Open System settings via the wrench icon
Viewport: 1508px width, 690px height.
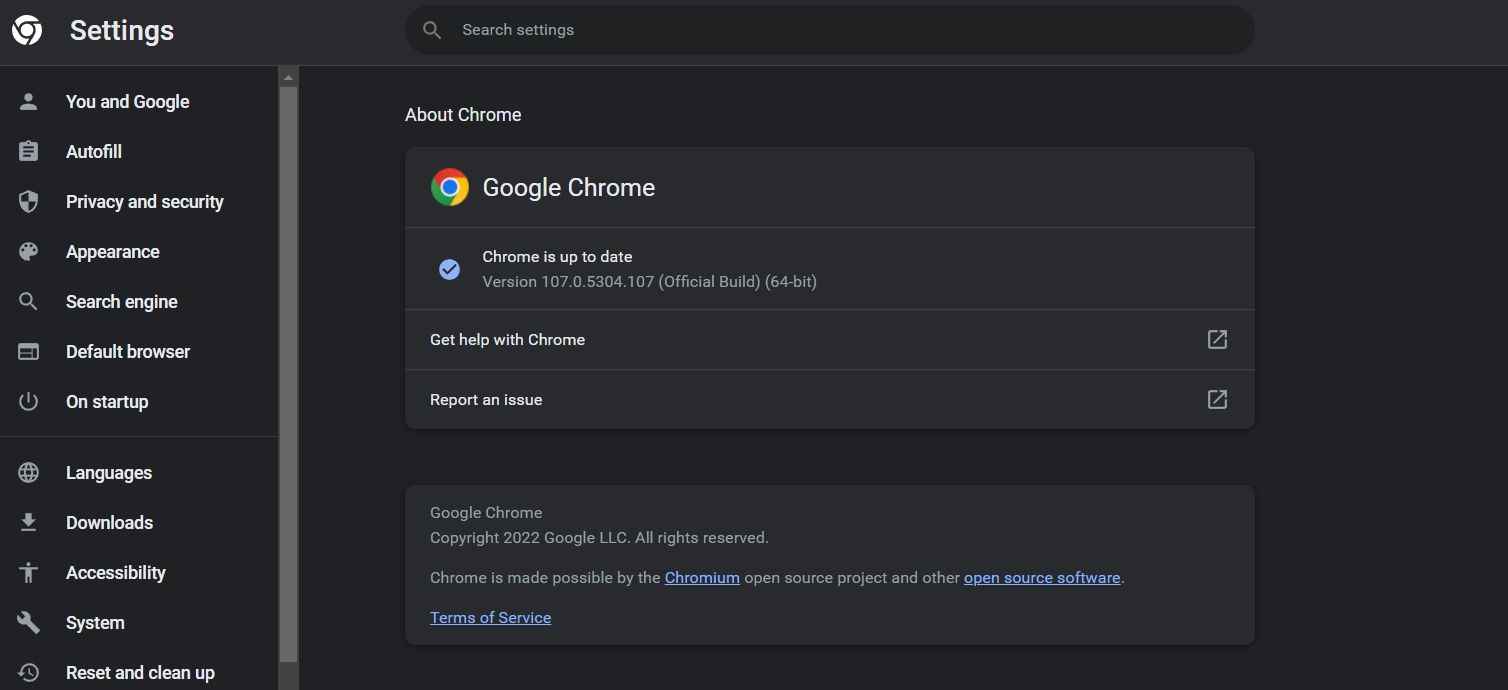tap(28, 622)
